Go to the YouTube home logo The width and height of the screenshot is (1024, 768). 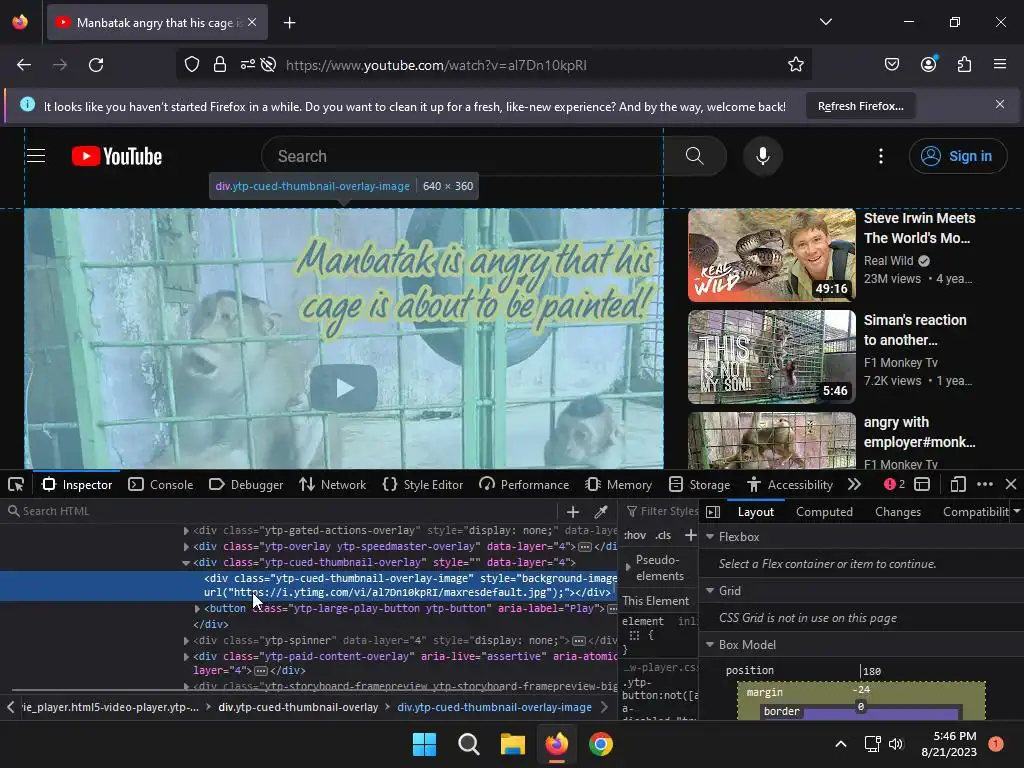117,156
